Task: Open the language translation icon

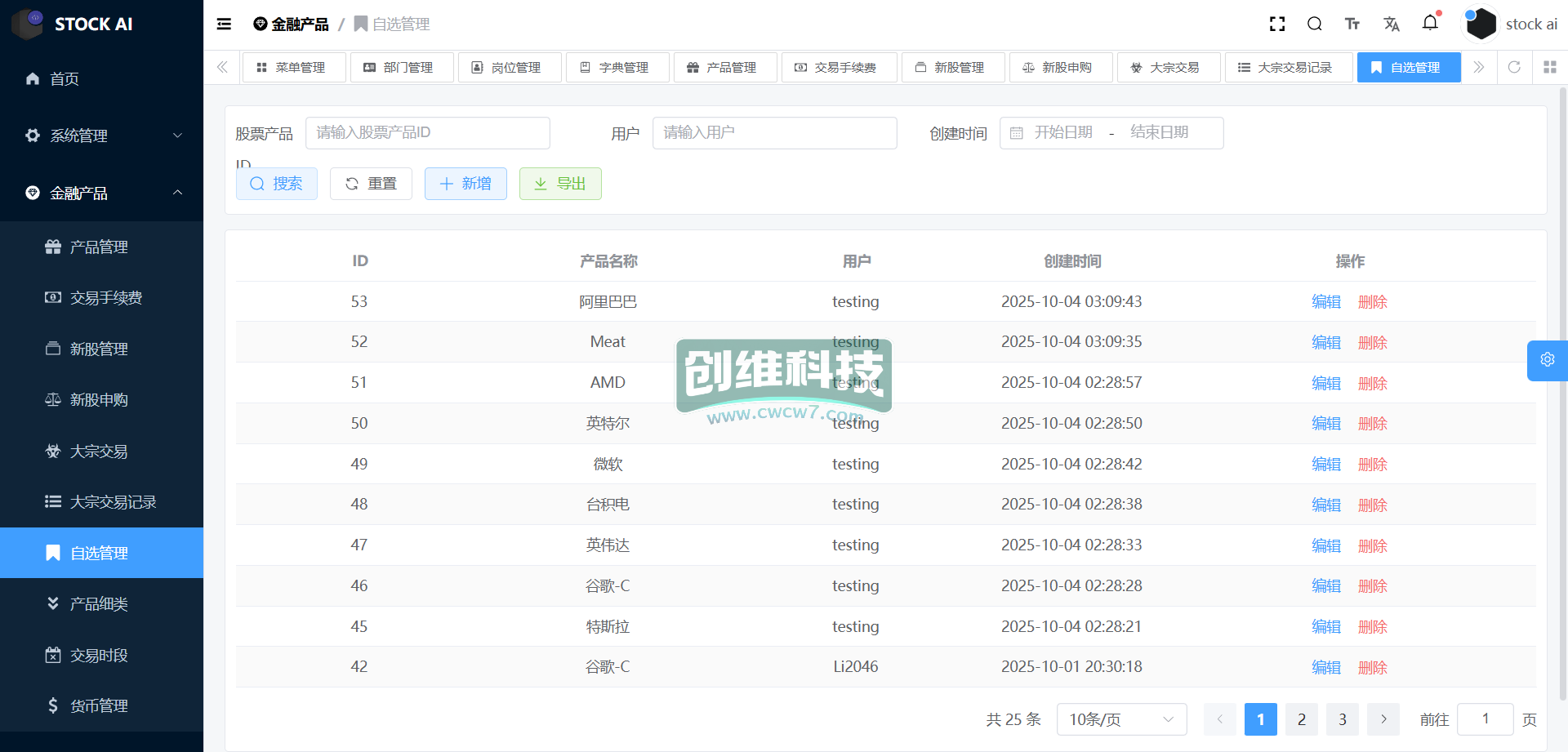Action: click(x=1392, y=24)
